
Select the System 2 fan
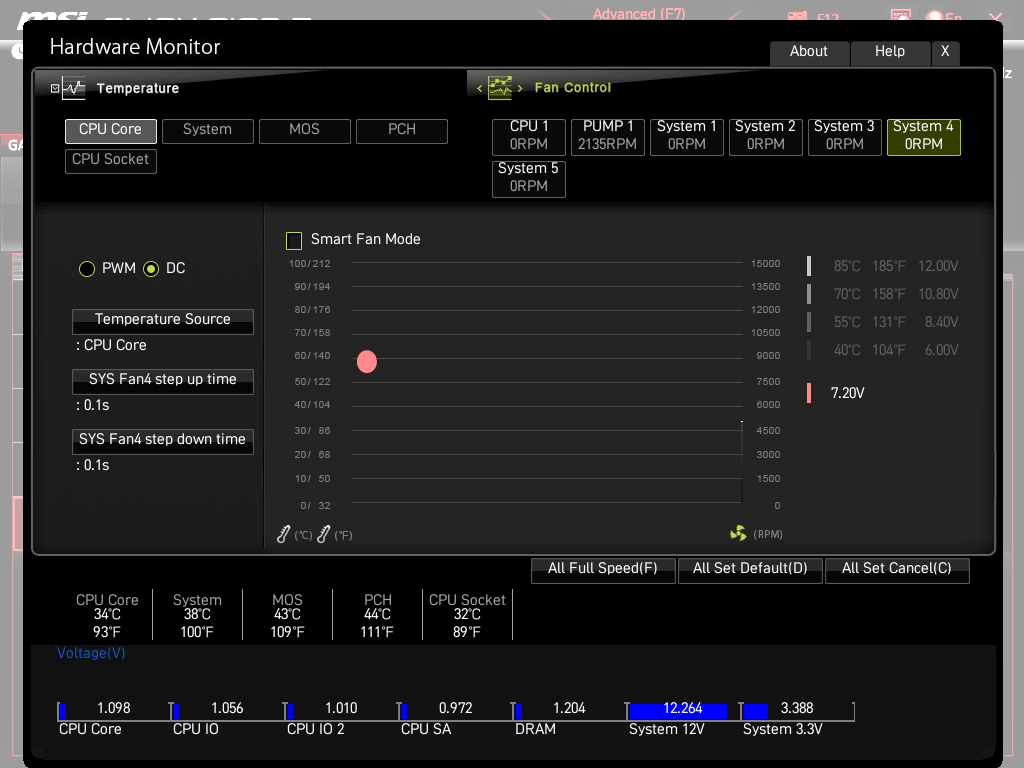(765, 136)
